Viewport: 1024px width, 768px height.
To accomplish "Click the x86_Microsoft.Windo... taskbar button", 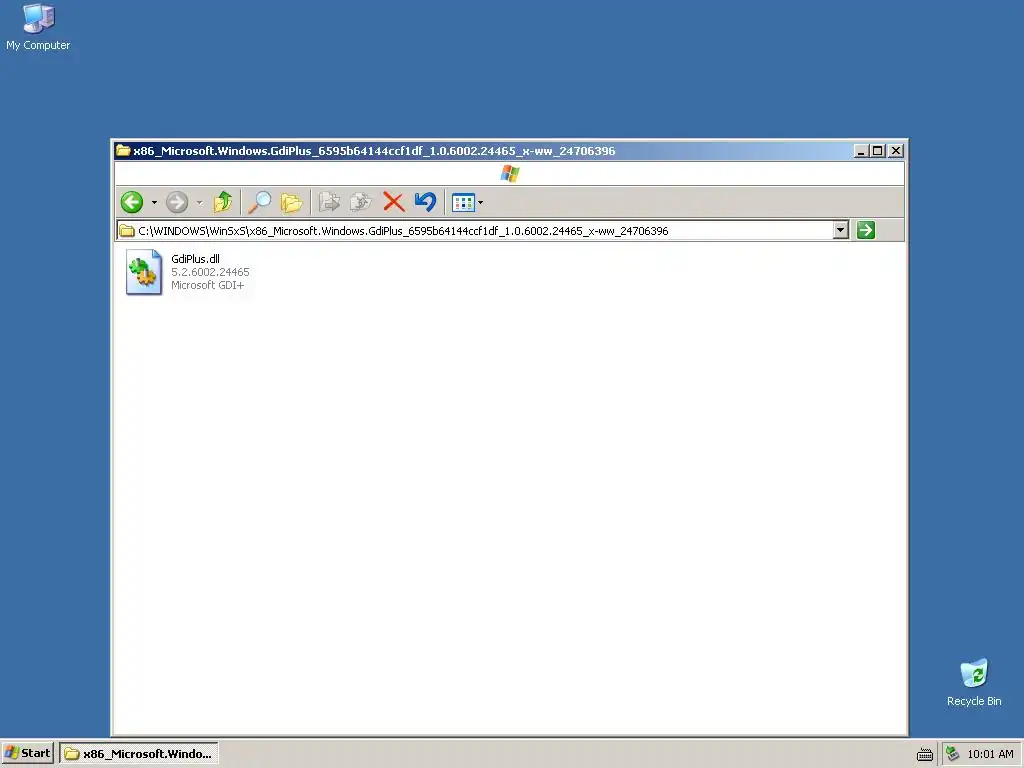I will (139, 754).
